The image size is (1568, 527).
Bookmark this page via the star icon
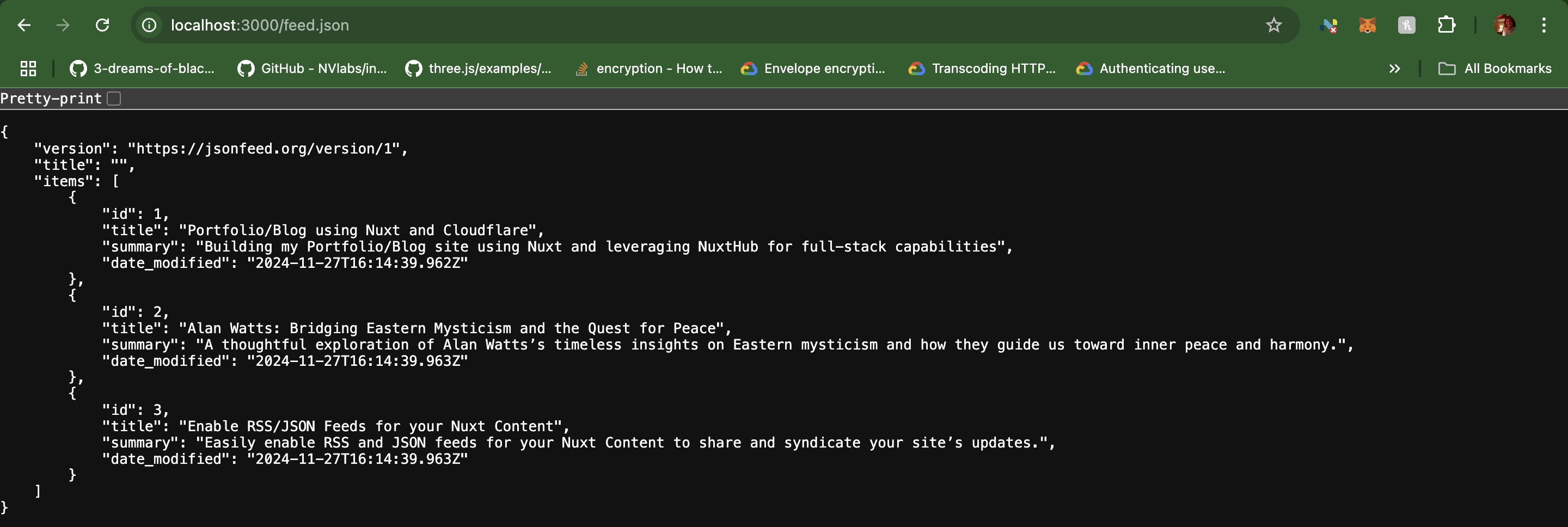click(1273, 25)
